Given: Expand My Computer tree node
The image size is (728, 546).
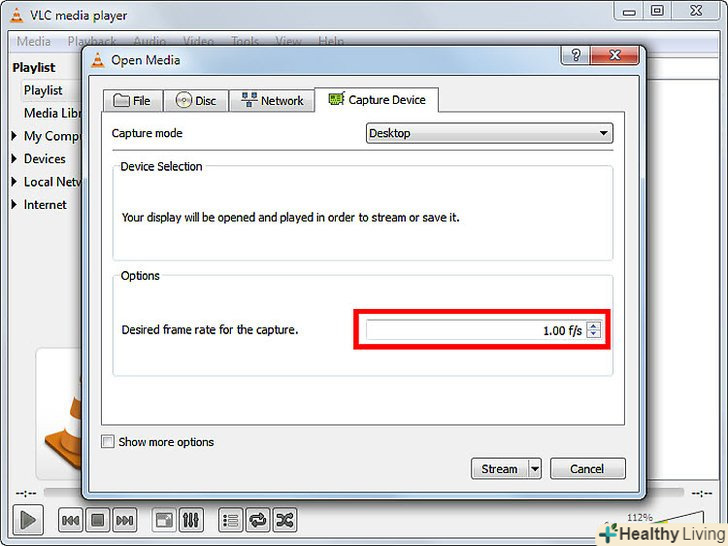Looking at the screenshot, I should (14, 136).
